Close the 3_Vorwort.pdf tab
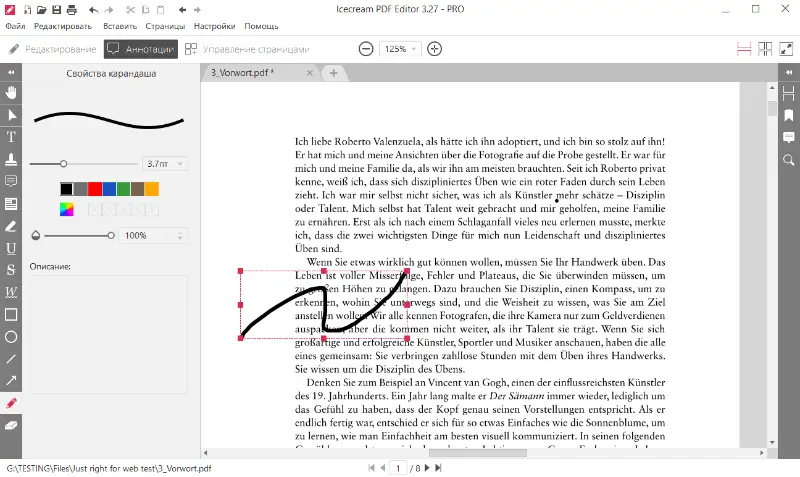 (310, 73)
